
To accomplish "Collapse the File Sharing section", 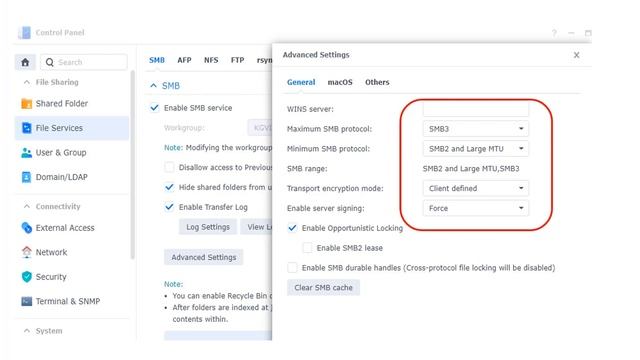I will tap(27, 82).
